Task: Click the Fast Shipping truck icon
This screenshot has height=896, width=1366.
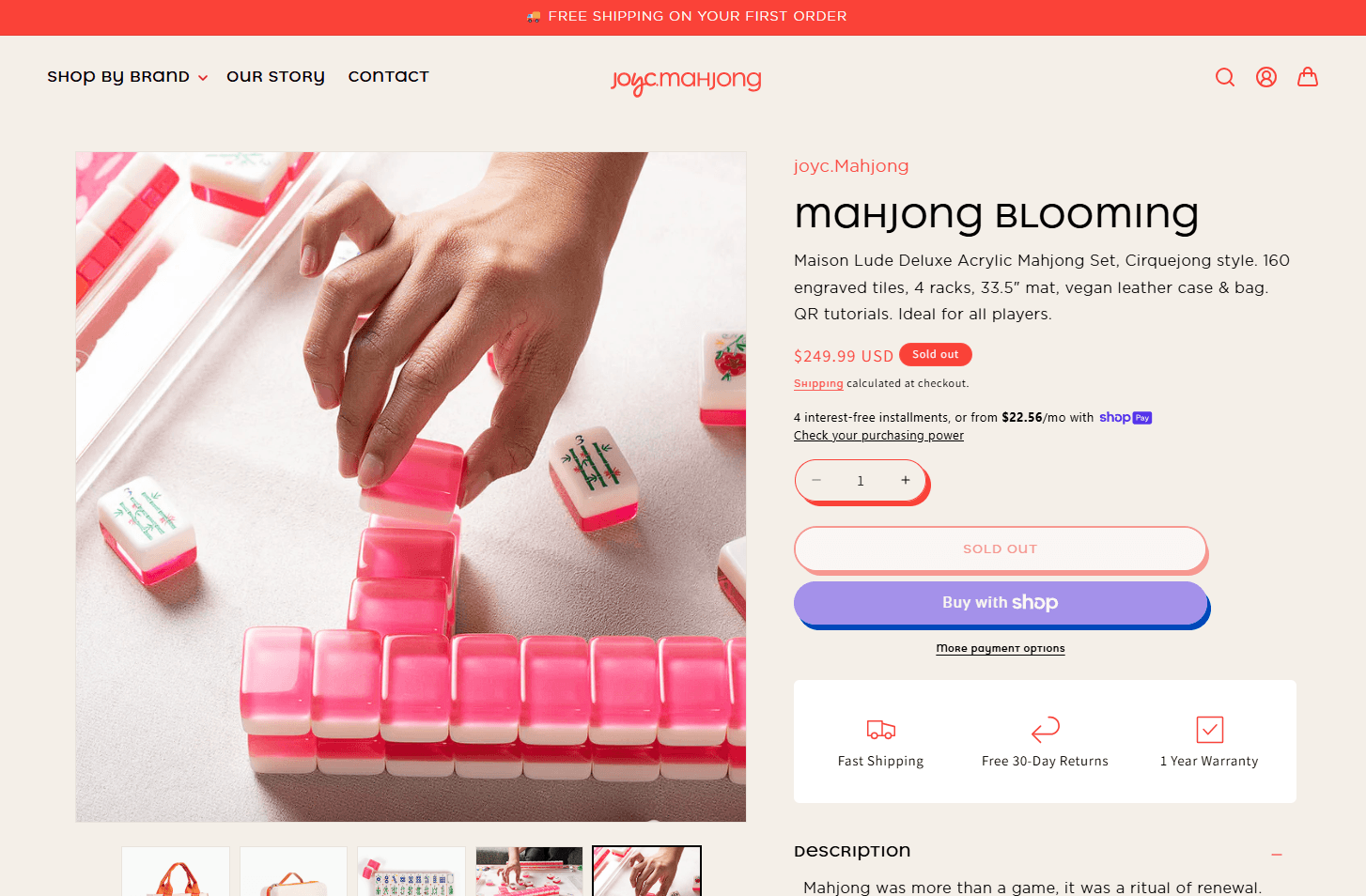Action: [880, 730]
